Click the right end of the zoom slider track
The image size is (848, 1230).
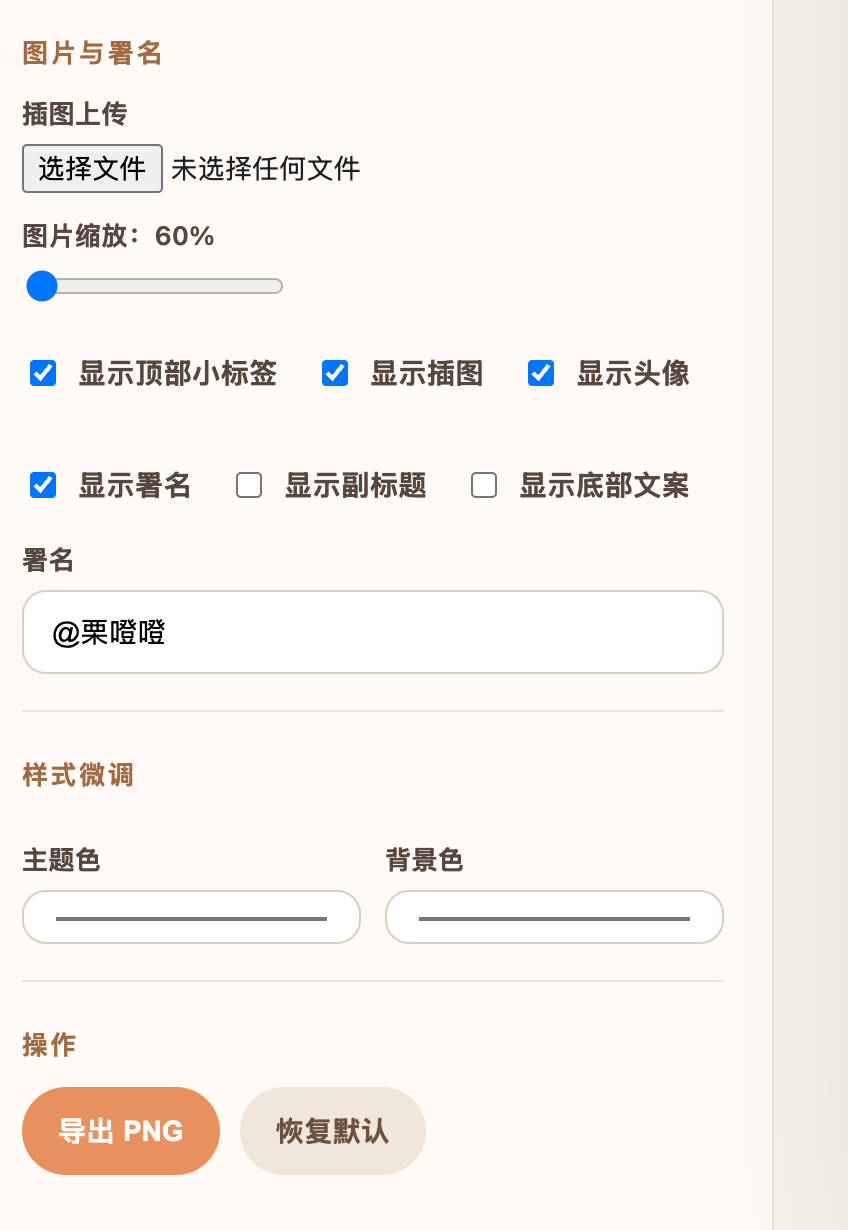coord(279,286)
